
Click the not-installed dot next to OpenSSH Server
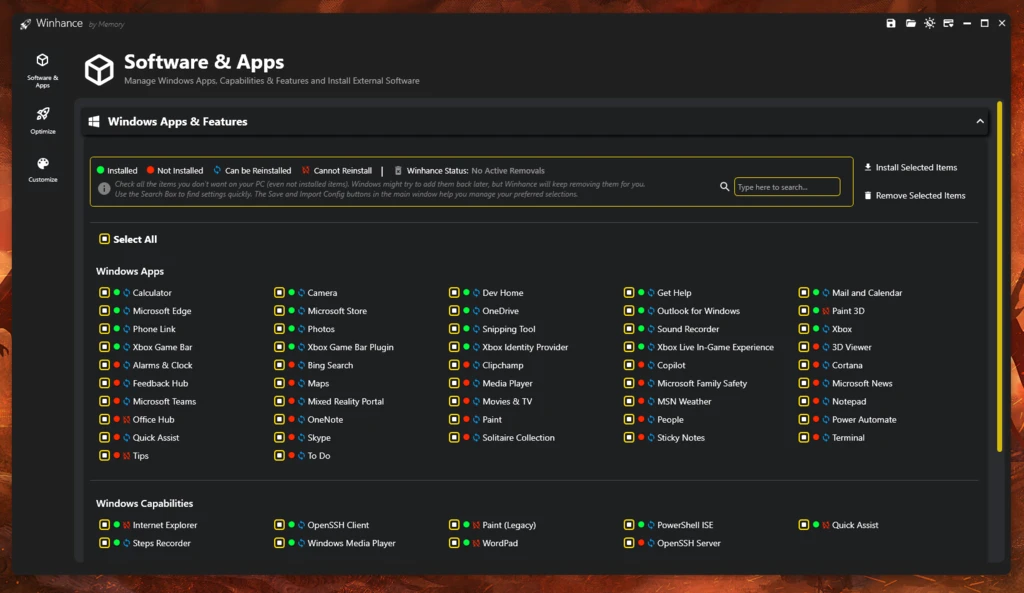click(x=641, y=543)
